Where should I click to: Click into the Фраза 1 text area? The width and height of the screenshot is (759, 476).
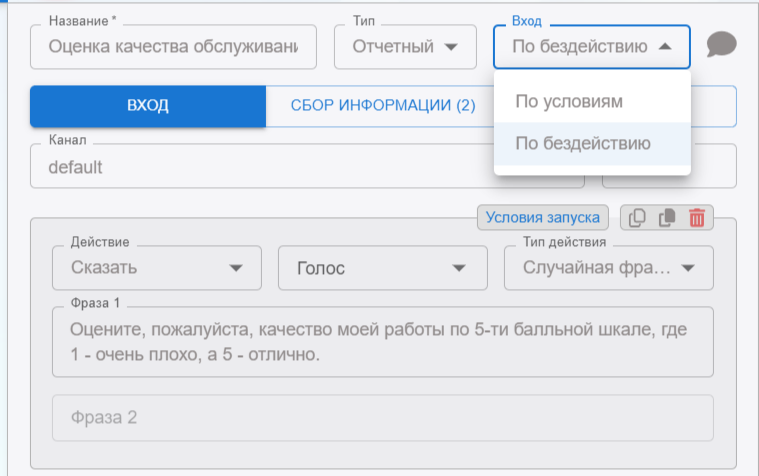(x=382, y=341)
